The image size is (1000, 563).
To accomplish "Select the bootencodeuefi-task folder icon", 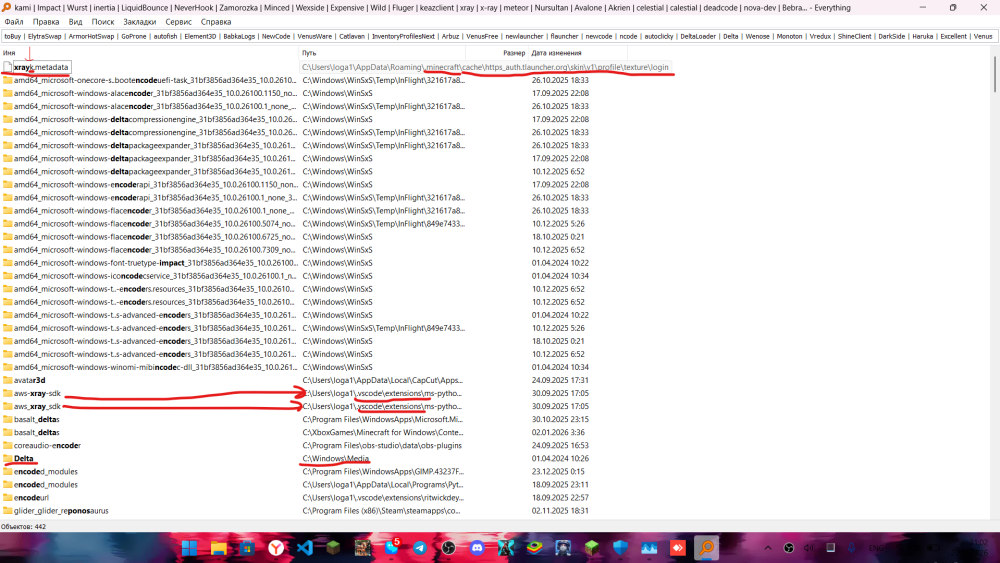I will [7, 80].
